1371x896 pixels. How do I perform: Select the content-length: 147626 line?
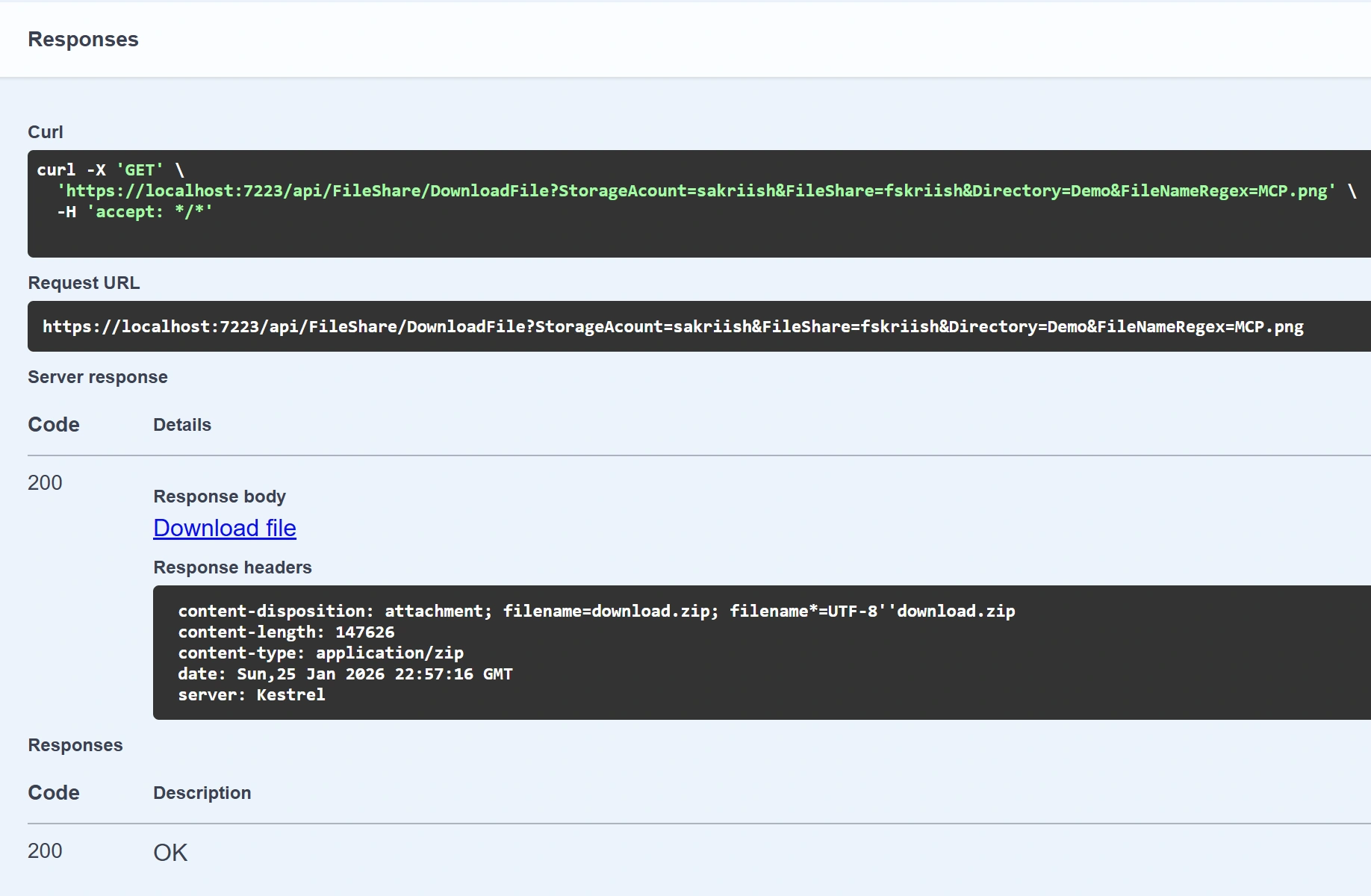click(x=286, y=632)
